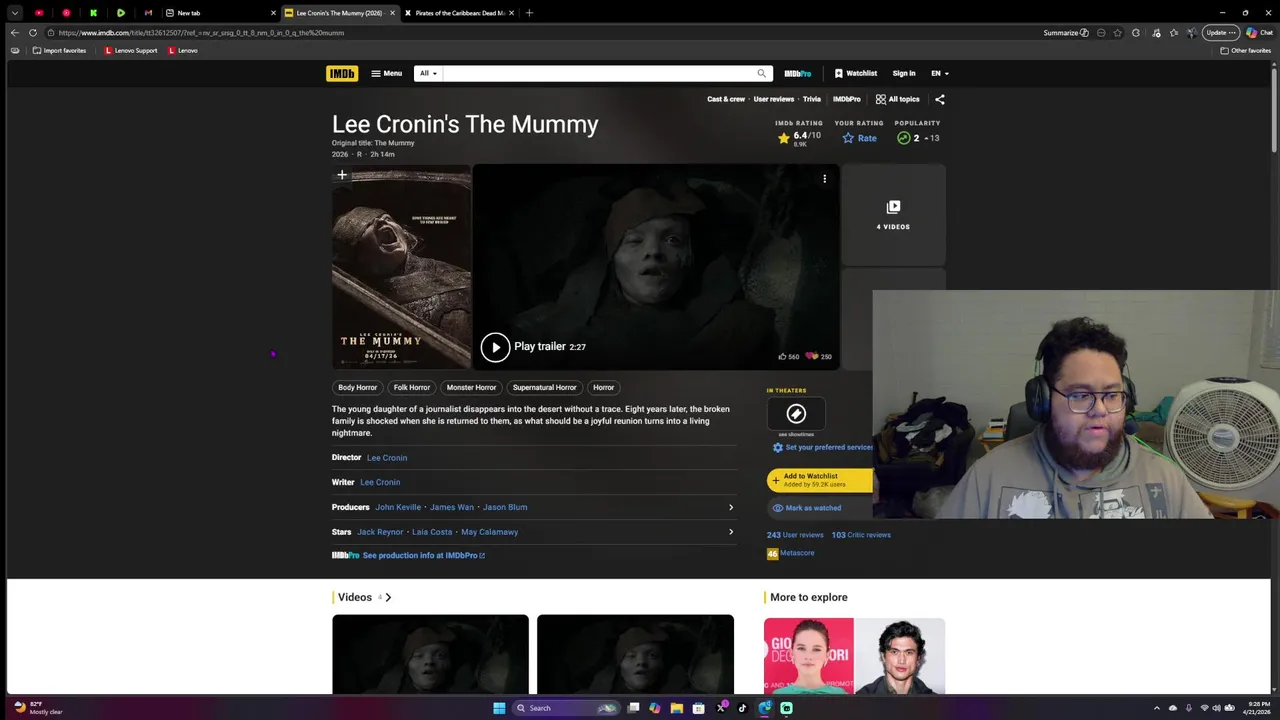
Task: Go back with the browser back arrow
Action: pyautogui.click(x=14, y=33)
